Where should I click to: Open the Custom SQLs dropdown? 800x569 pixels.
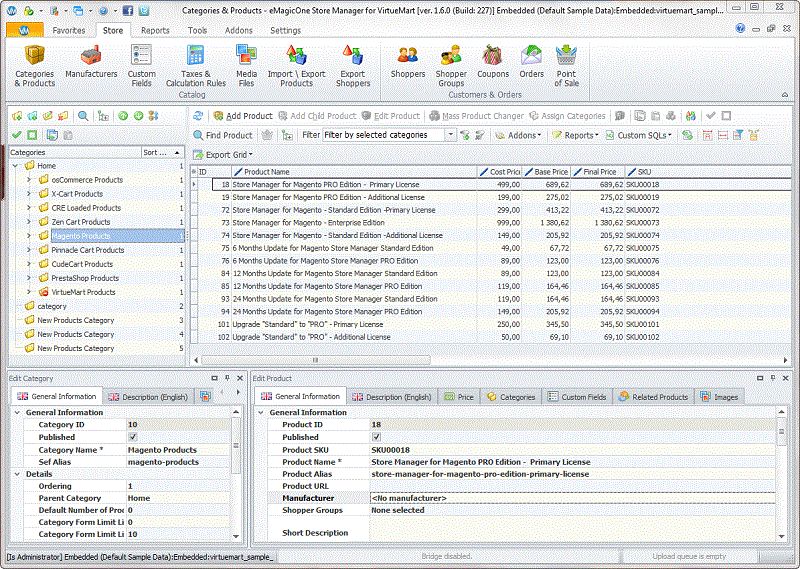(639, 135)
